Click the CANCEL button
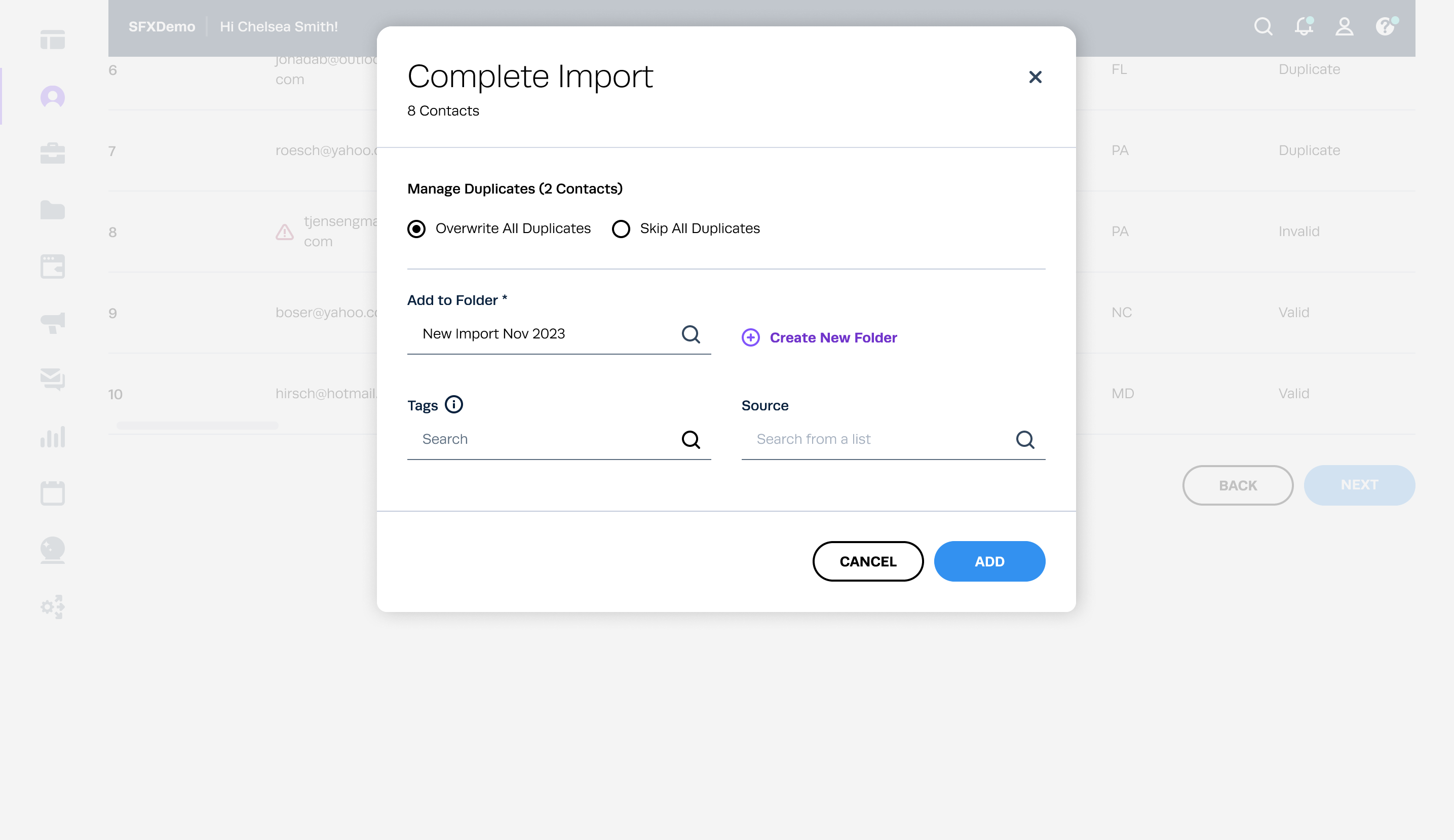This screenshot has height=840, width=1454. (867, 561)
